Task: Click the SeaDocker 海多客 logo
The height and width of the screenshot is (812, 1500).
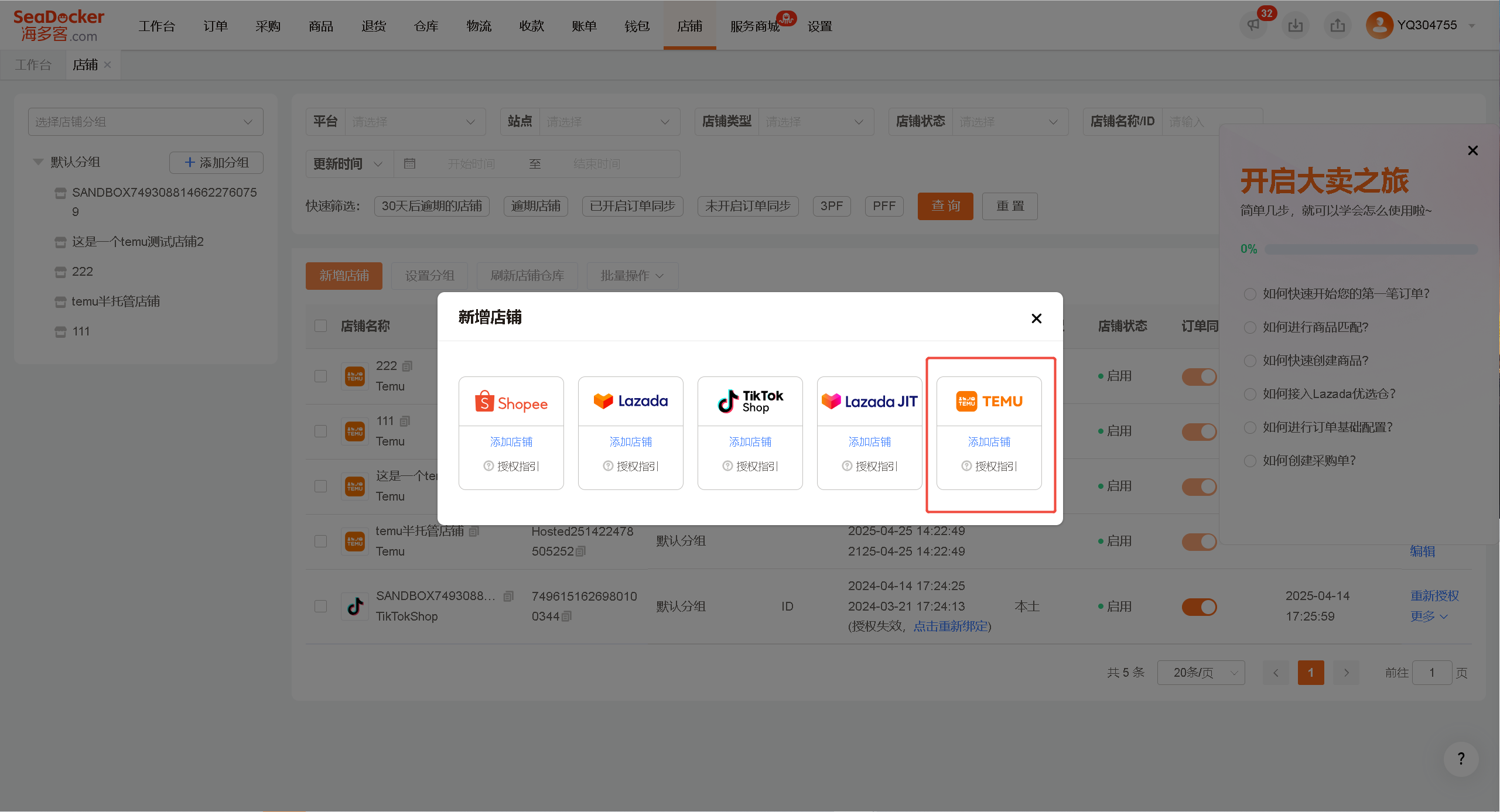Action: [59, 26]
